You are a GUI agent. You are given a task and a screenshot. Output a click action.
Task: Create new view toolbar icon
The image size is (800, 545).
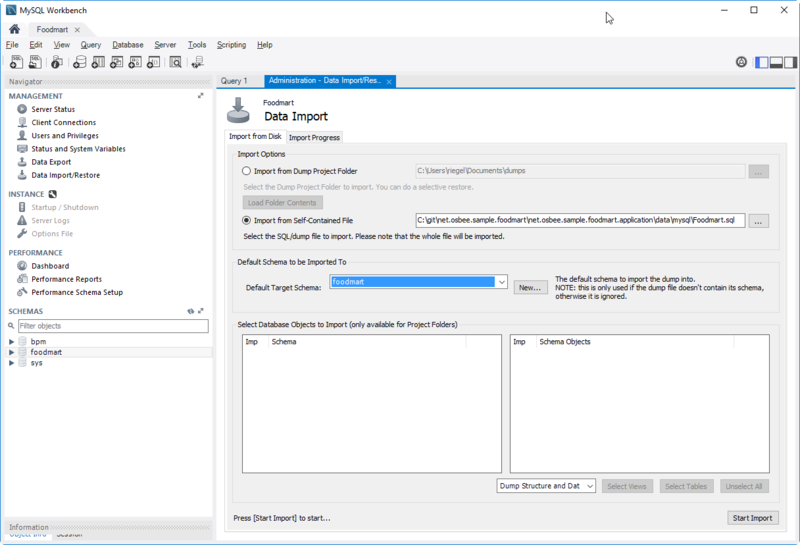point(116,62)
